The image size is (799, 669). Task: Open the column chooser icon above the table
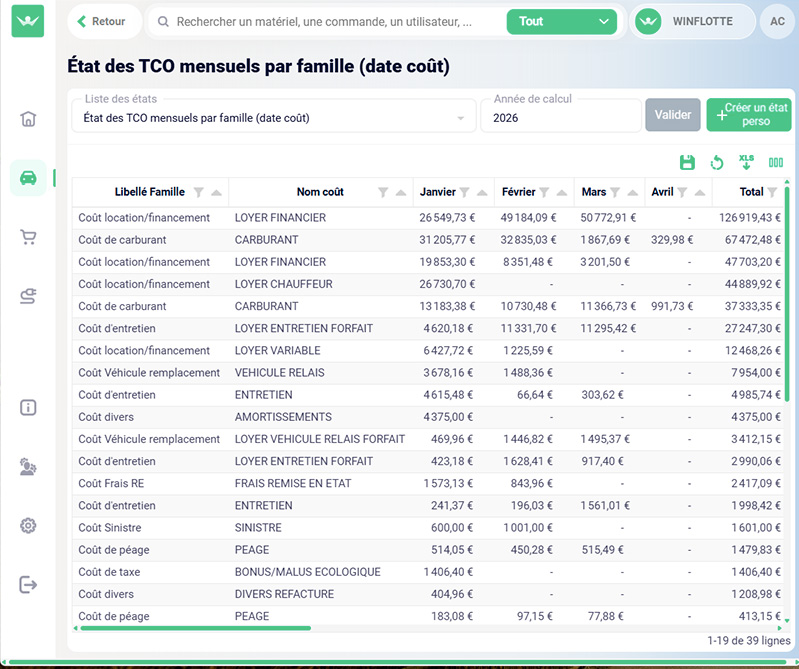point(776,163)
